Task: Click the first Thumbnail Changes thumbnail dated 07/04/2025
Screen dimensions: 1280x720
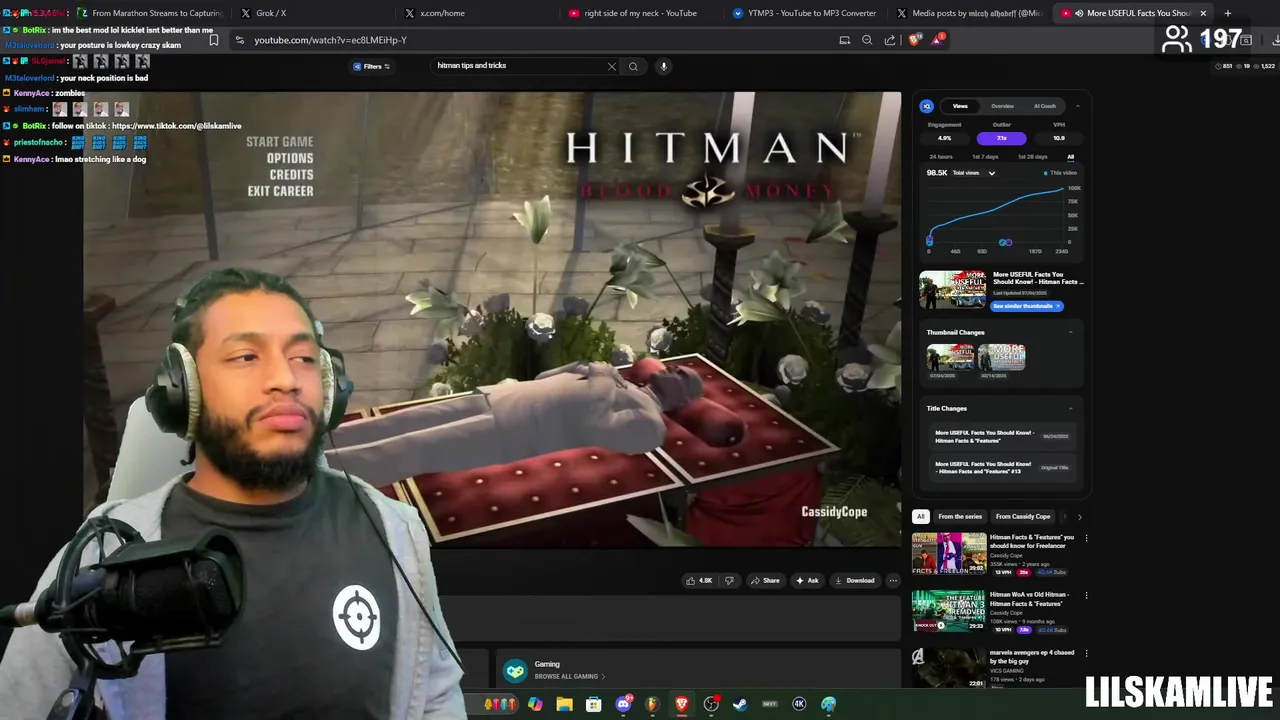Action: pyautogui.click(x=950, y=357)
